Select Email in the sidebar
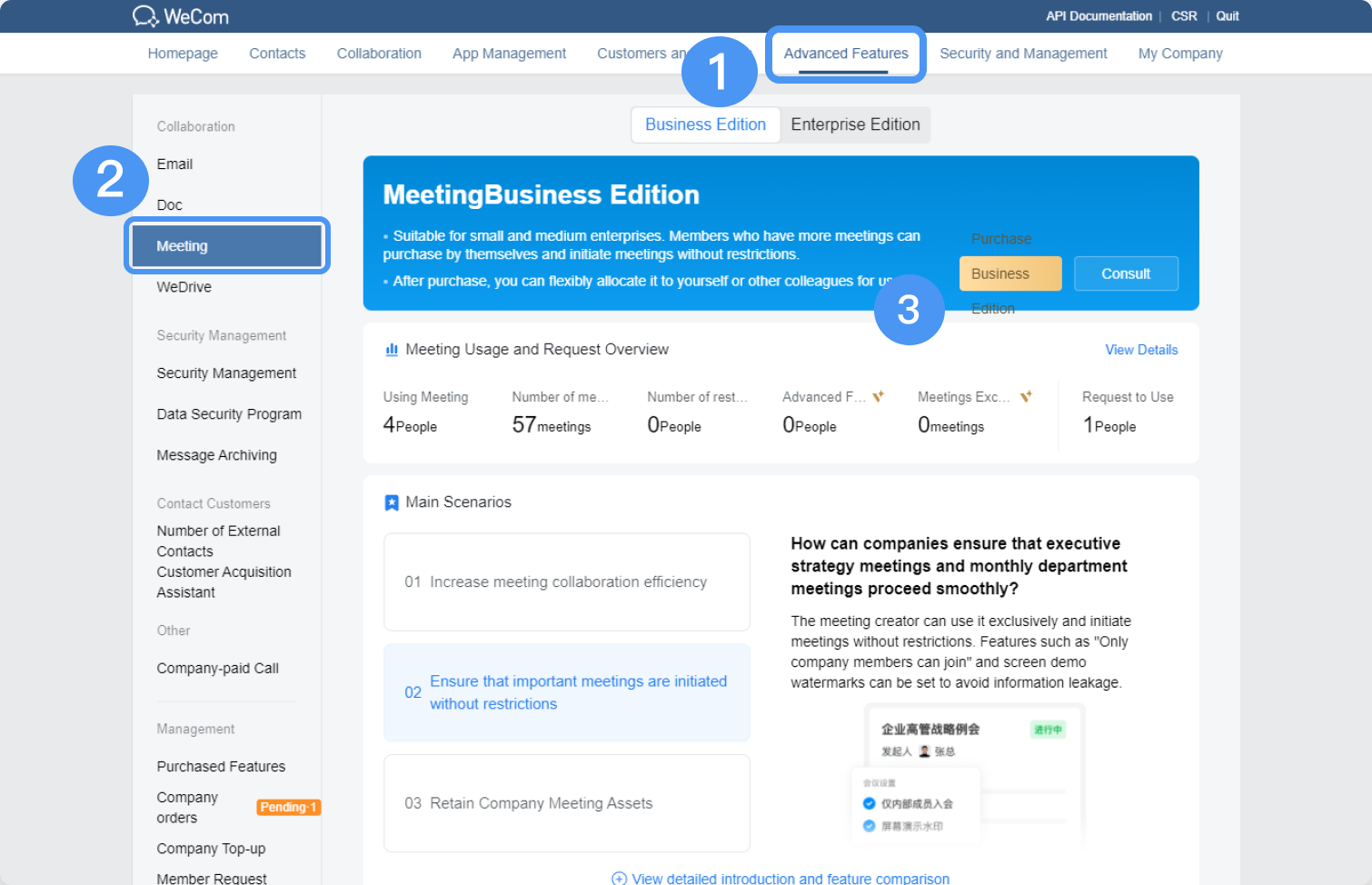Screen dimensions: 1372x885 click(174, 164)
